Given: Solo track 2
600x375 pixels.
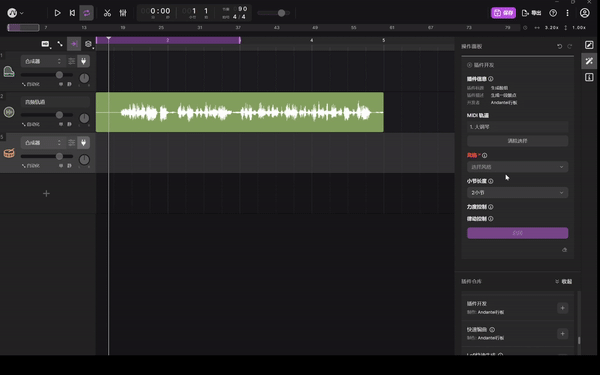Looking at the screenshot, I should coord(69,124).
